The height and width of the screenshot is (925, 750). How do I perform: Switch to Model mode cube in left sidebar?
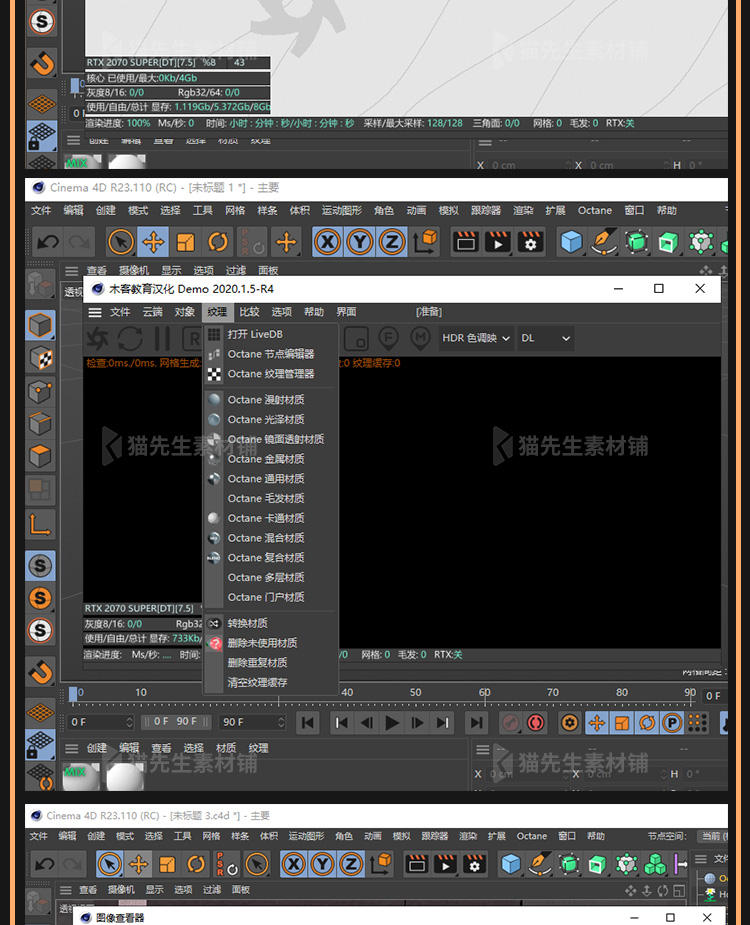40,325
